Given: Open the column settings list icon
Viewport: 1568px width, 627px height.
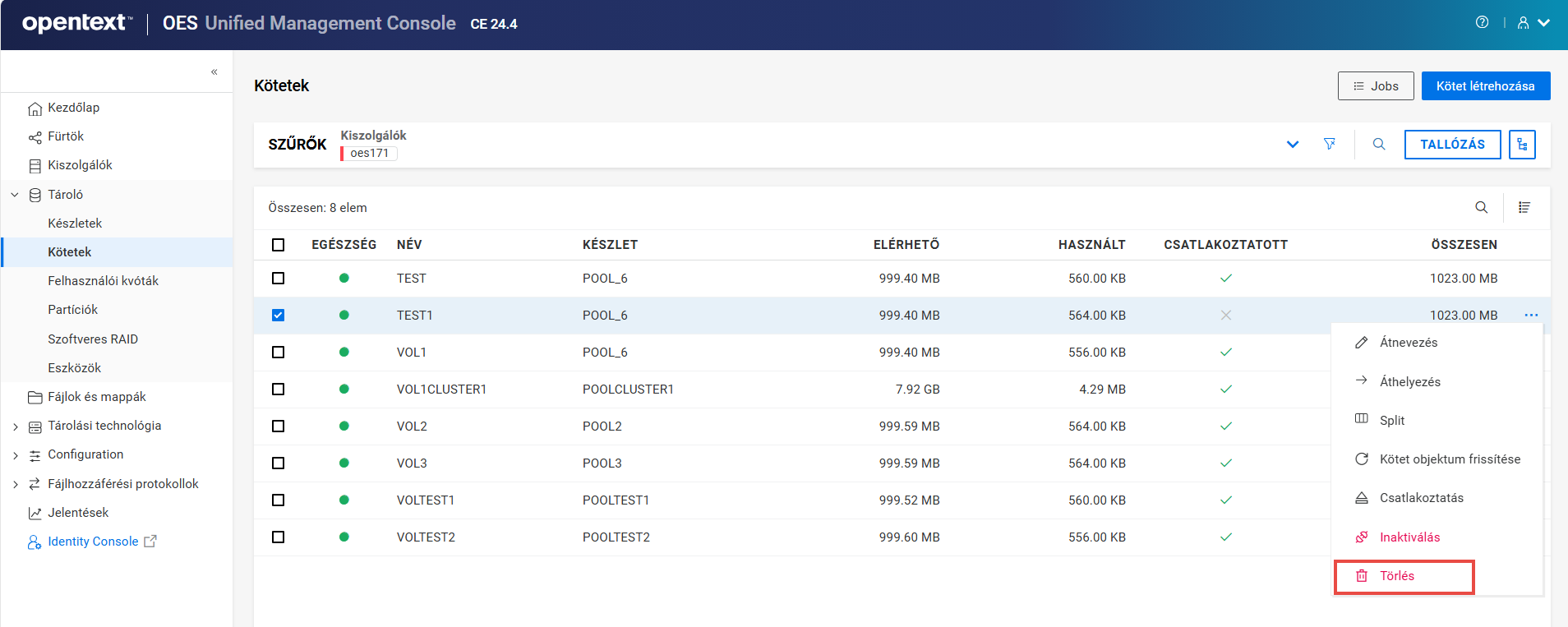Looking at the screenshot, I should tap(1524, 208).
